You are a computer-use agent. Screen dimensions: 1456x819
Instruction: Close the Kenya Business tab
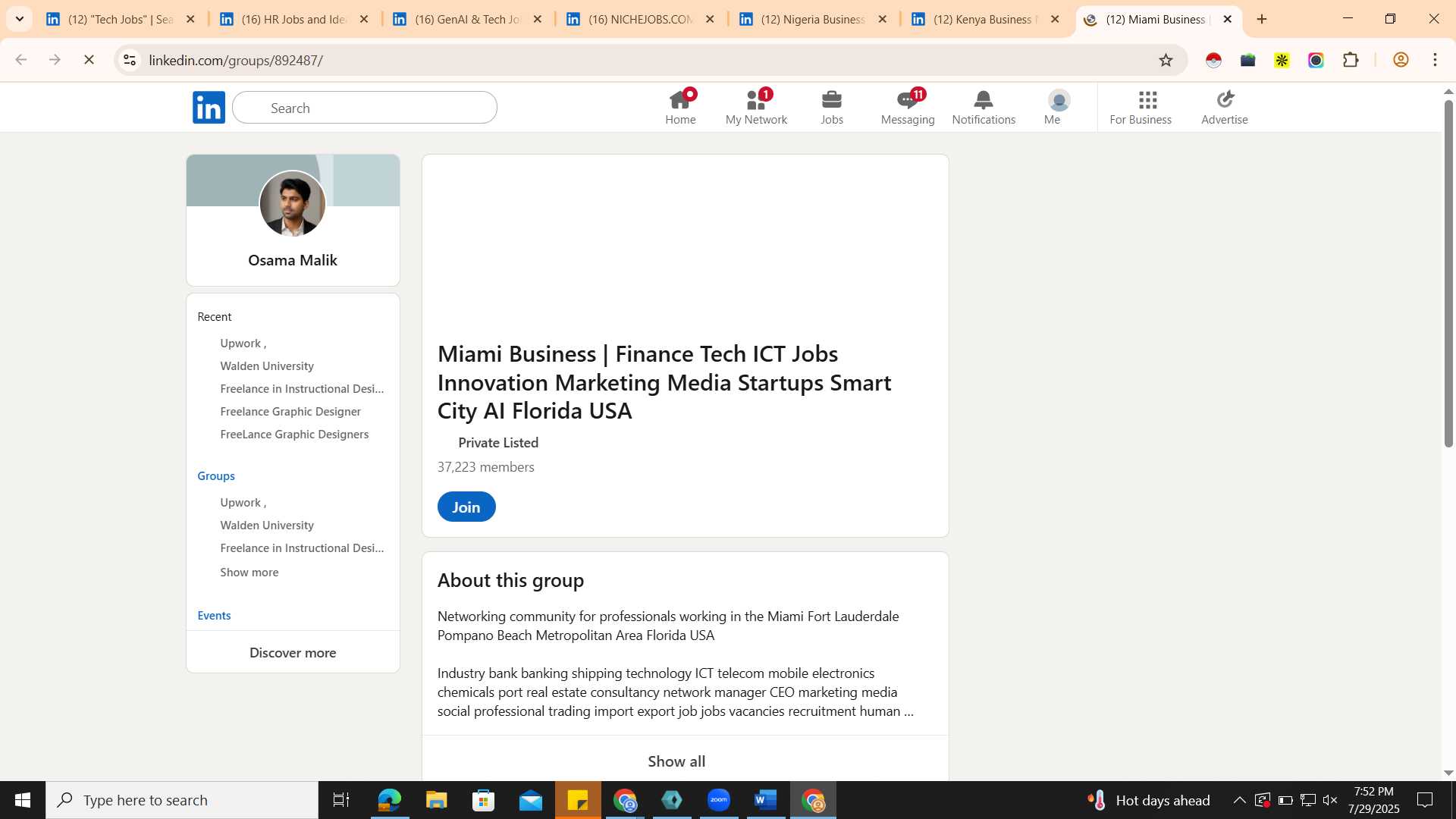pyautogui.click(x=1055, y=19)
